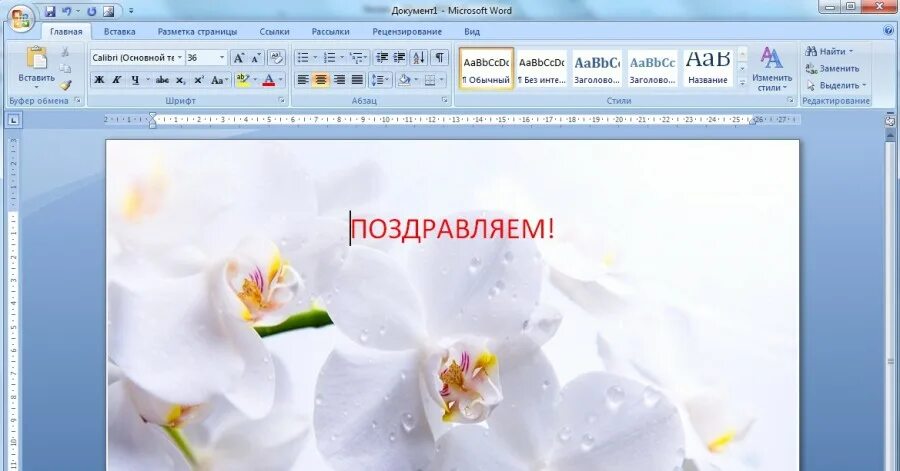The width and height of the screenshot is (900, 471).
Task: Open the Шрифт dialog launcher
Action: click(x=282, y=100)
